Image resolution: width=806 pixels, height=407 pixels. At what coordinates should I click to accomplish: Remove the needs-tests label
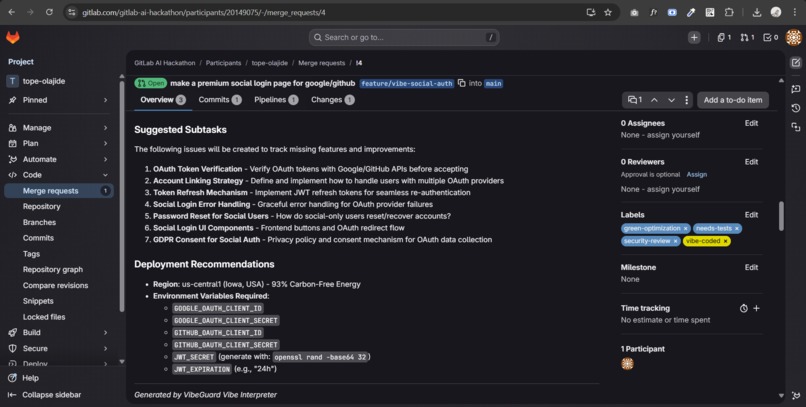pyautogui.click(x=737, y=229)
